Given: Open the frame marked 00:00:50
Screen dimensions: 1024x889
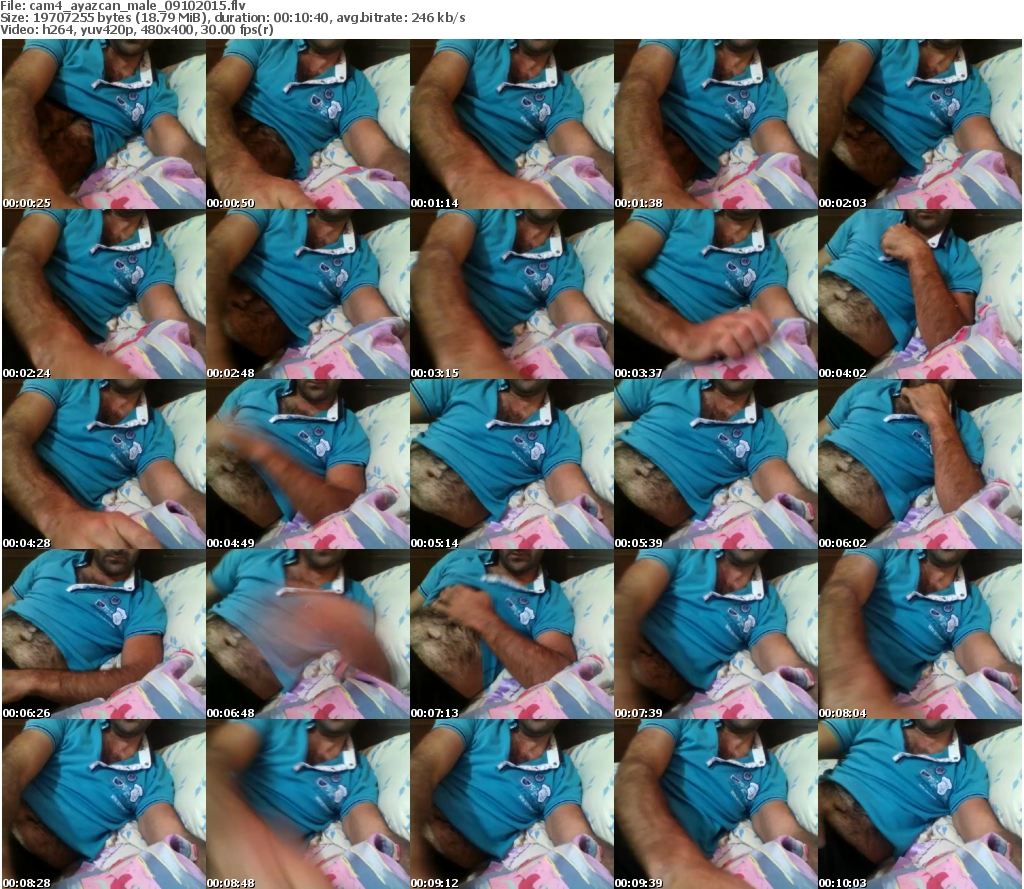Looking at the screenshot, I should (308, 124).
